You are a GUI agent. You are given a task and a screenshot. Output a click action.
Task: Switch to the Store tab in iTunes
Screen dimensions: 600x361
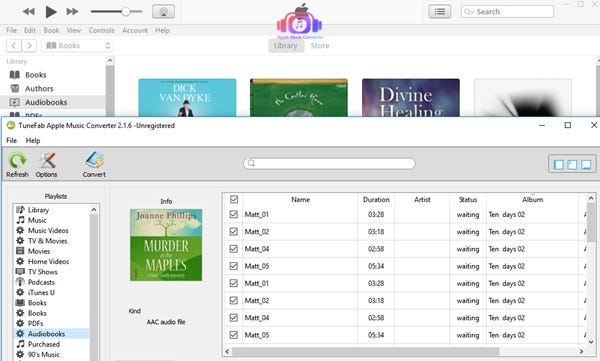pyautogui.click(x=320, y=46)
